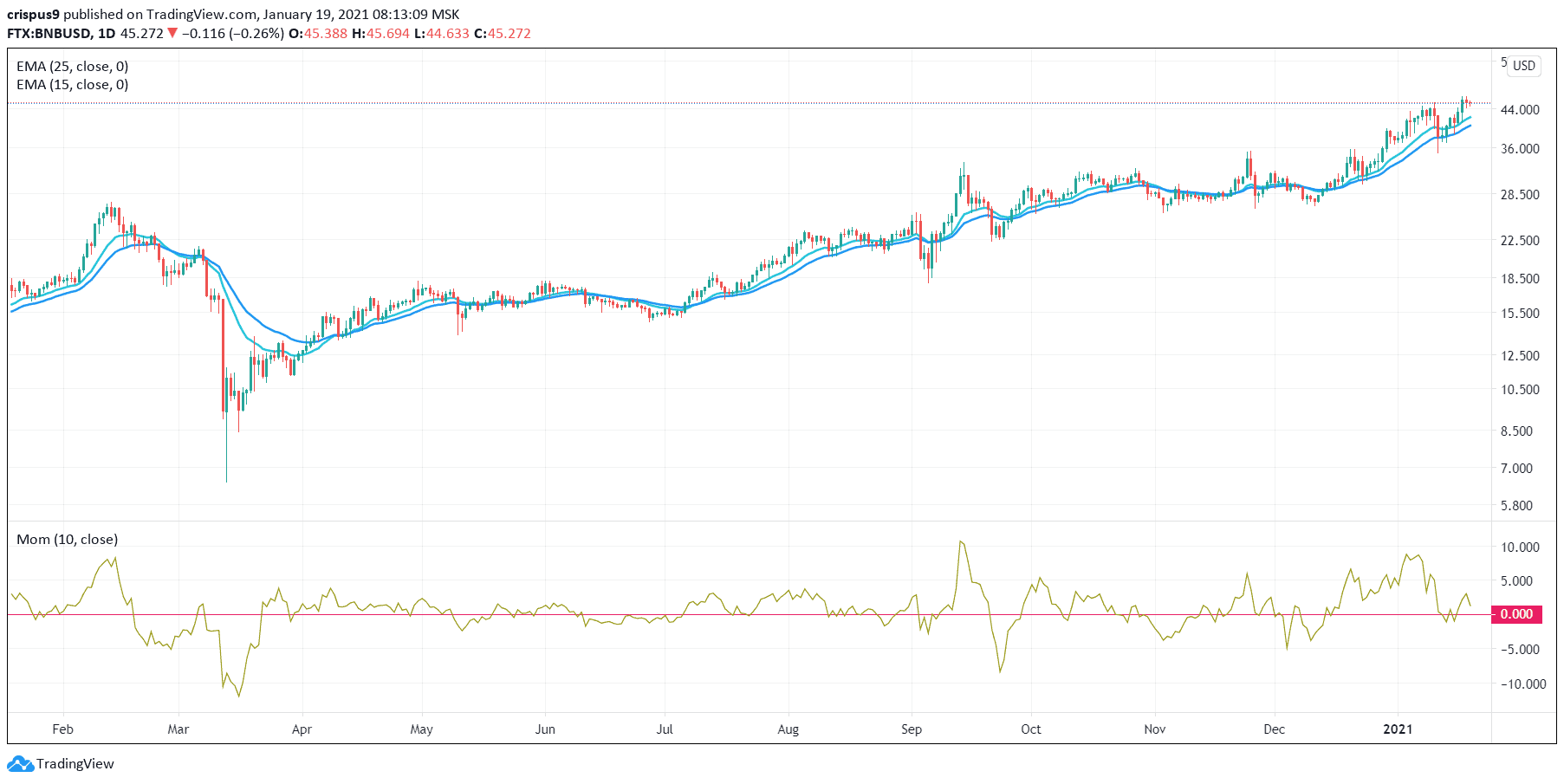1564x784 pixels.
Task: Click the Mom (10, close) indicator label
Action: tap(68, 540)
